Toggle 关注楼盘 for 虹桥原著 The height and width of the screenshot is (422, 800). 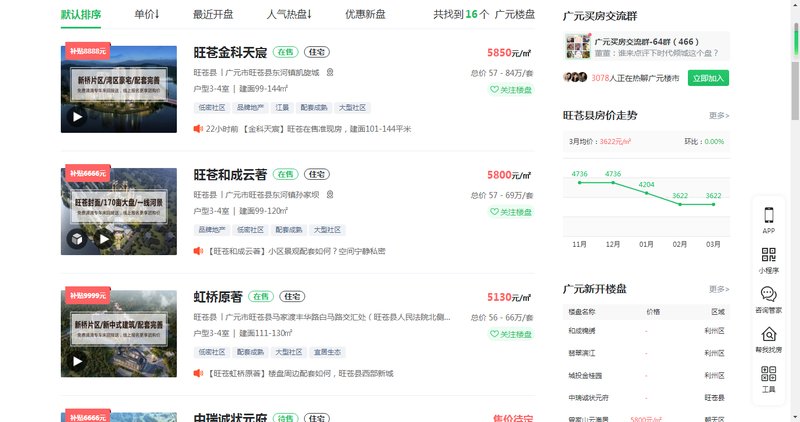click(511, 334)
